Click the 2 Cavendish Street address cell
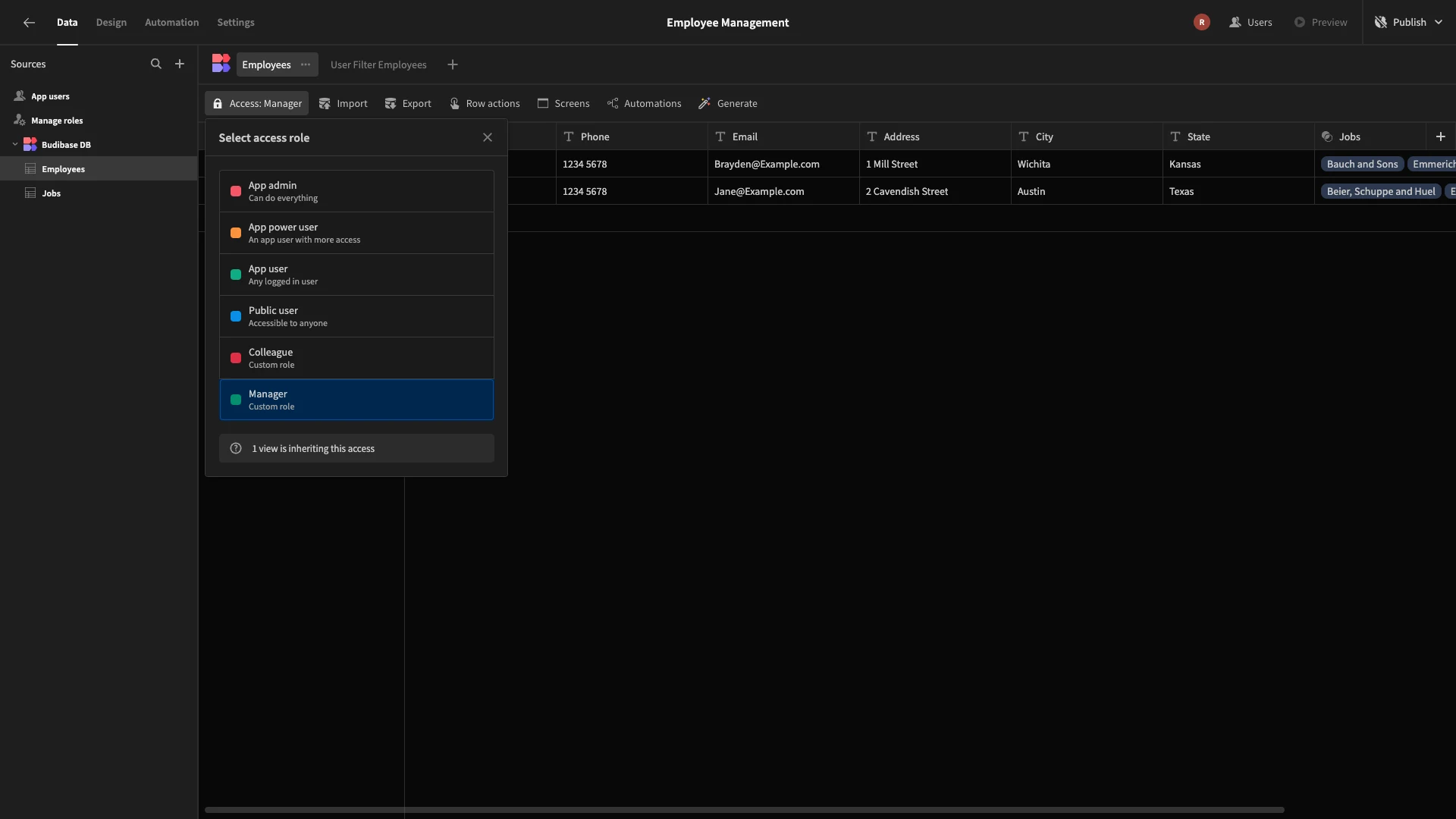This screenshot has width=1456, height=819. point(935,191)
